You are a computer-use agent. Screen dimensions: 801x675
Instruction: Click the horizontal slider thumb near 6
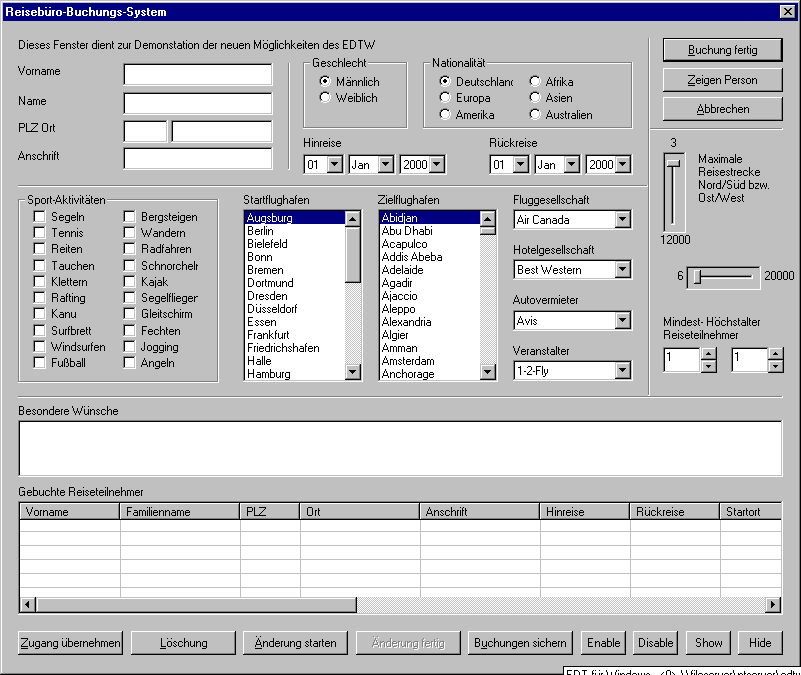pos(699,276)
